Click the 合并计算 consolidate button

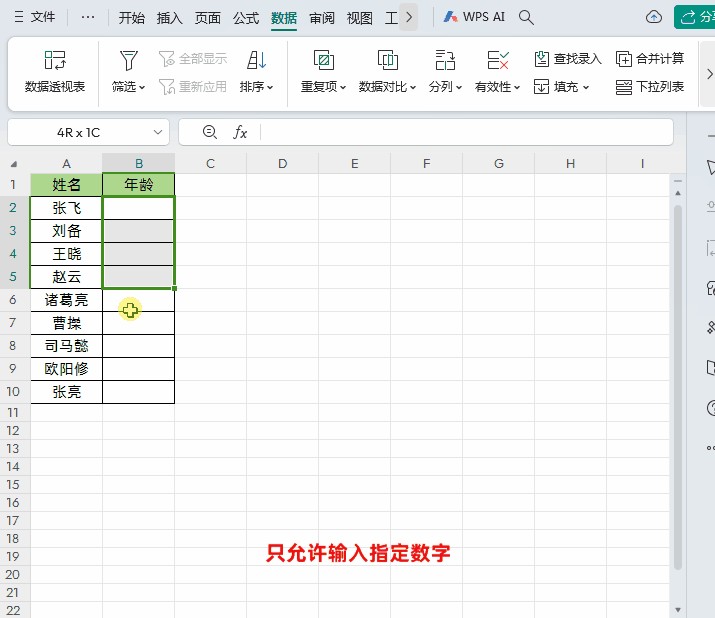point(650,59)
